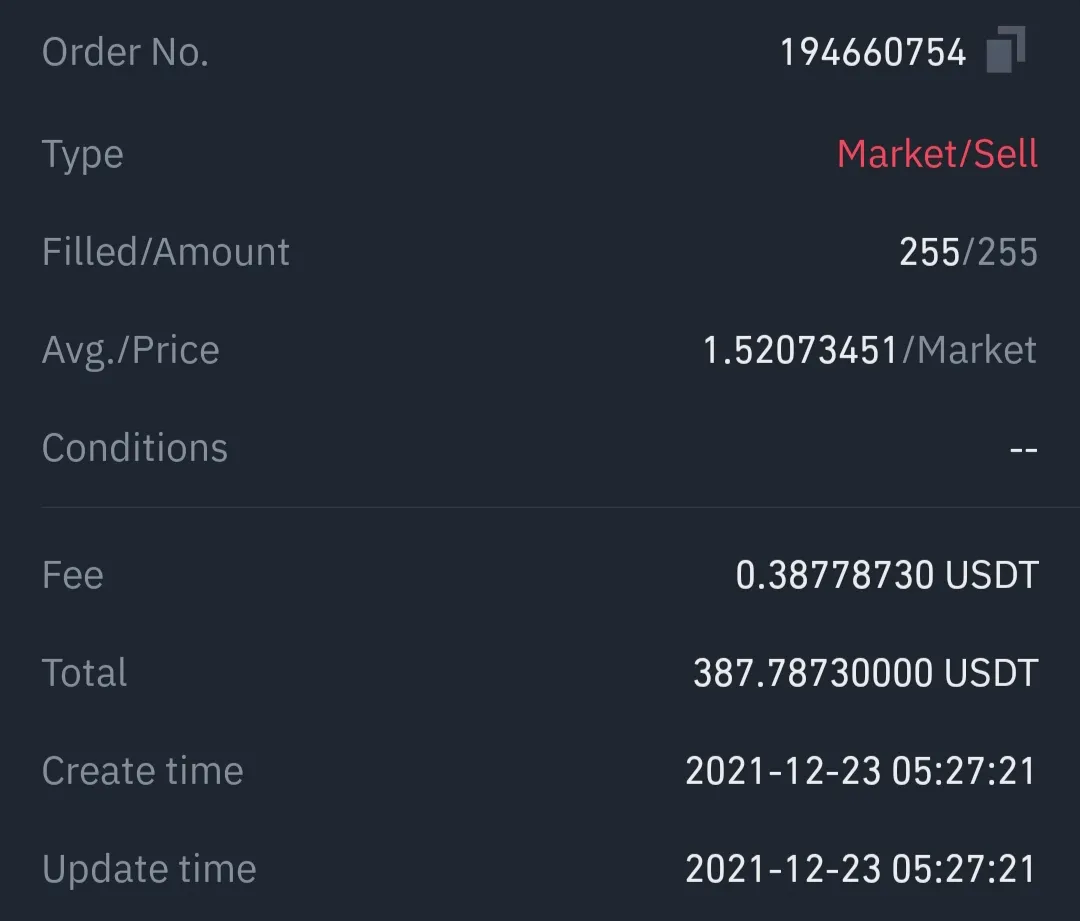Select the create time 2021-12-23 05:27:21

pyautogui.click(x=861, y=771)
